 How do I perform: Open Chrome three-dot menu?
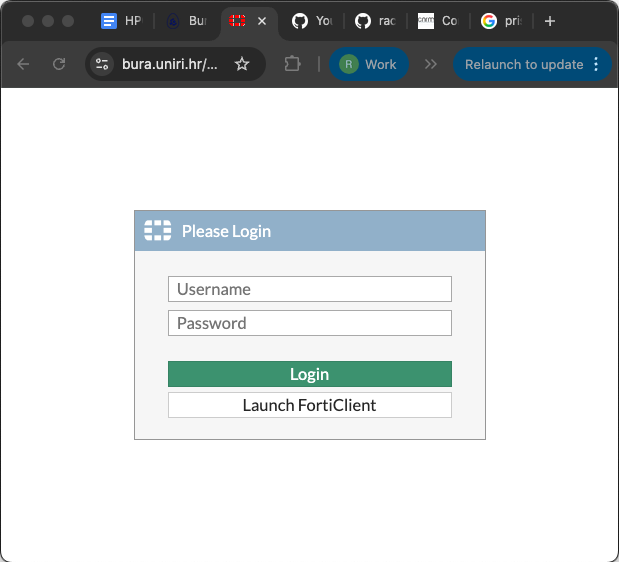596,64
